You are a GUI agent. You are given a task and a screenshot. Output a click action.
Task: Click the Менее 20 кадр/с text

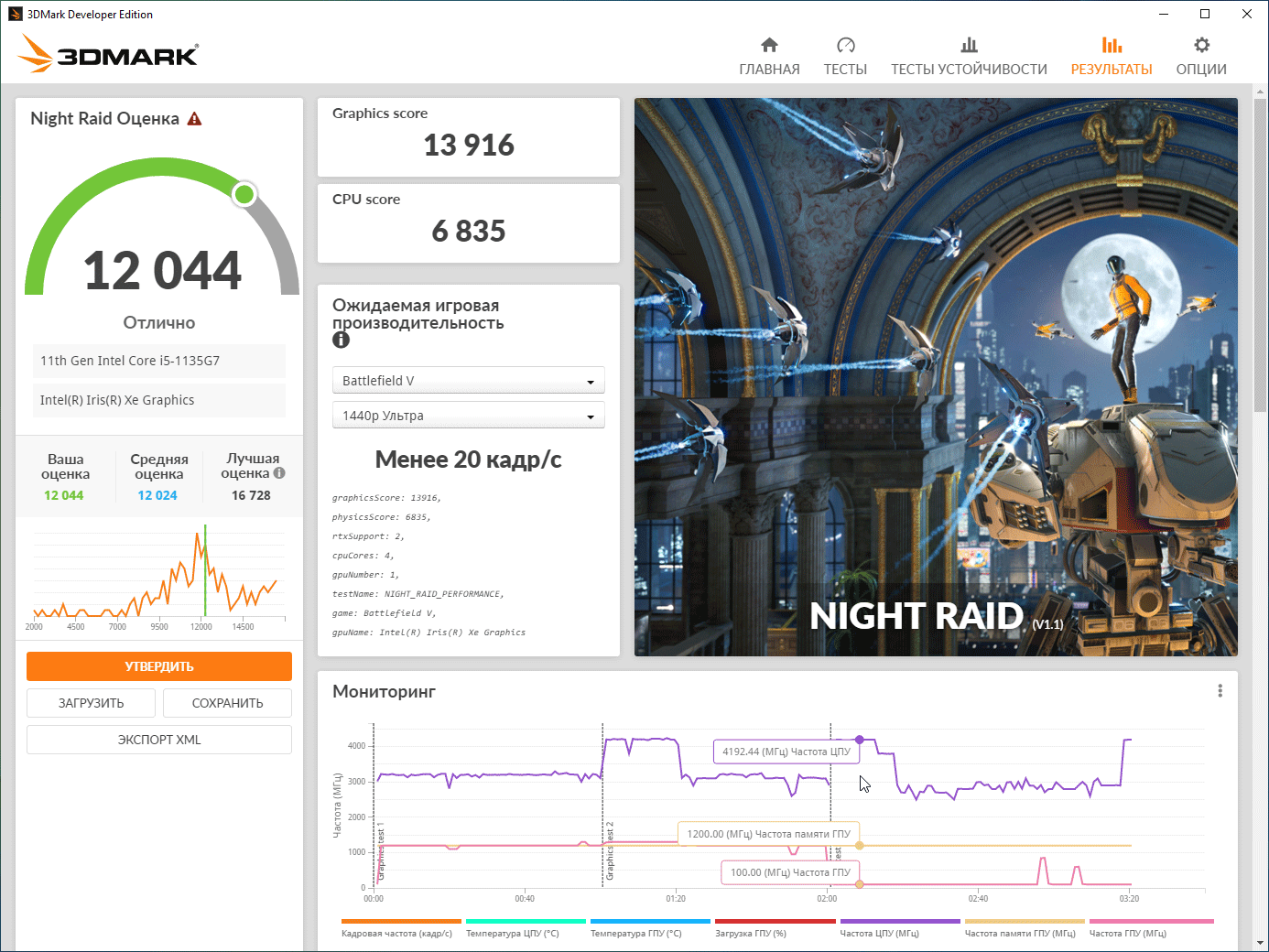click(468, 460)
